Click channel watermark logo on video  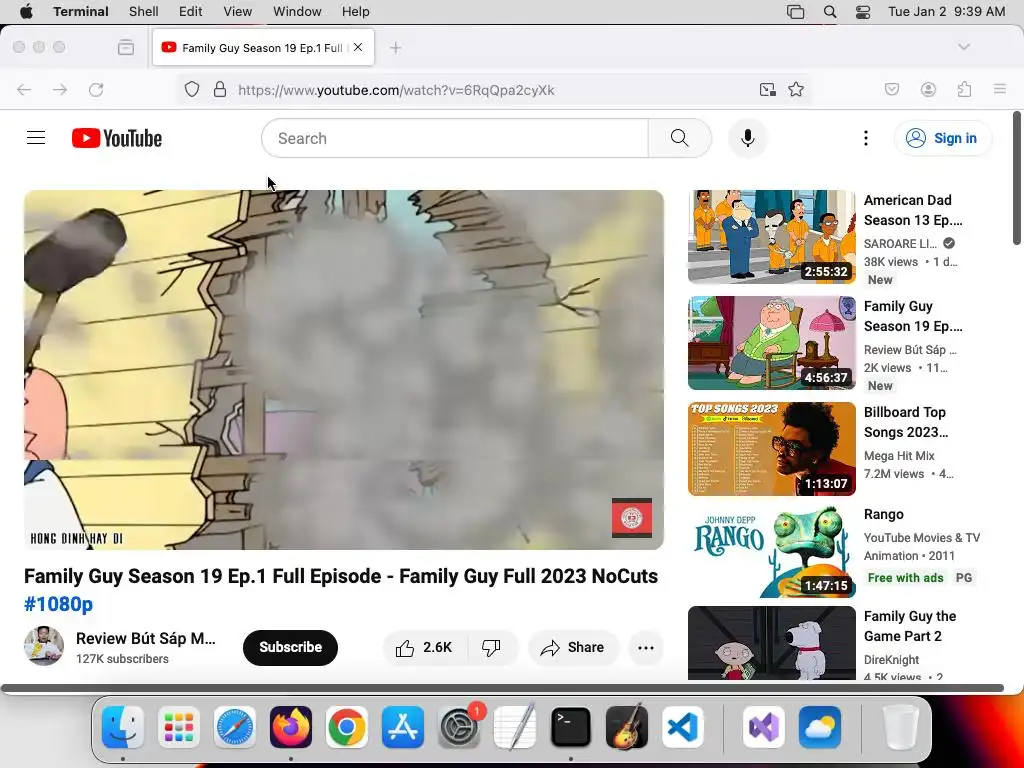click(632, 518)
